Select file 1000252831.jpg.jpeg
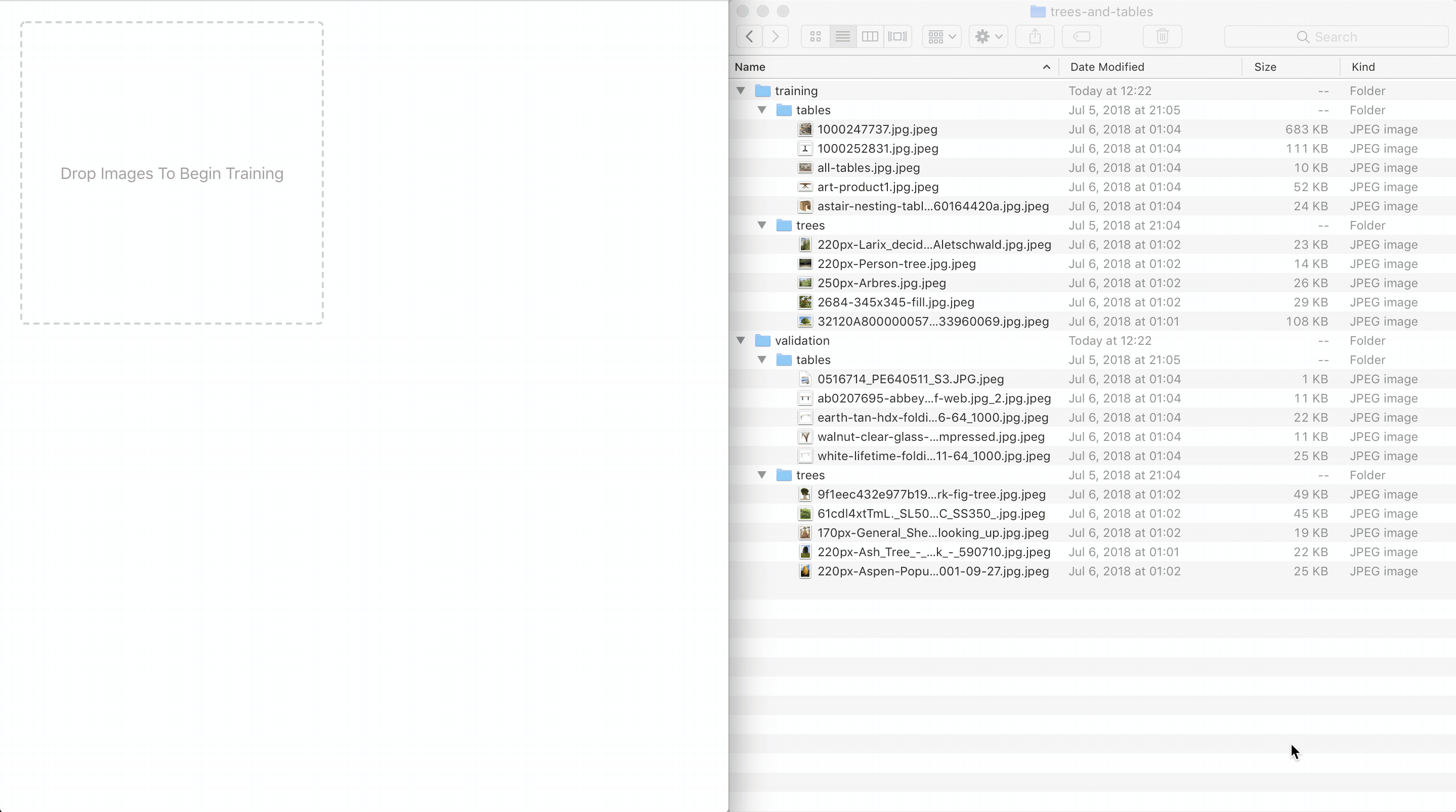Screen dimensions: 1456x812 (877, 149)
